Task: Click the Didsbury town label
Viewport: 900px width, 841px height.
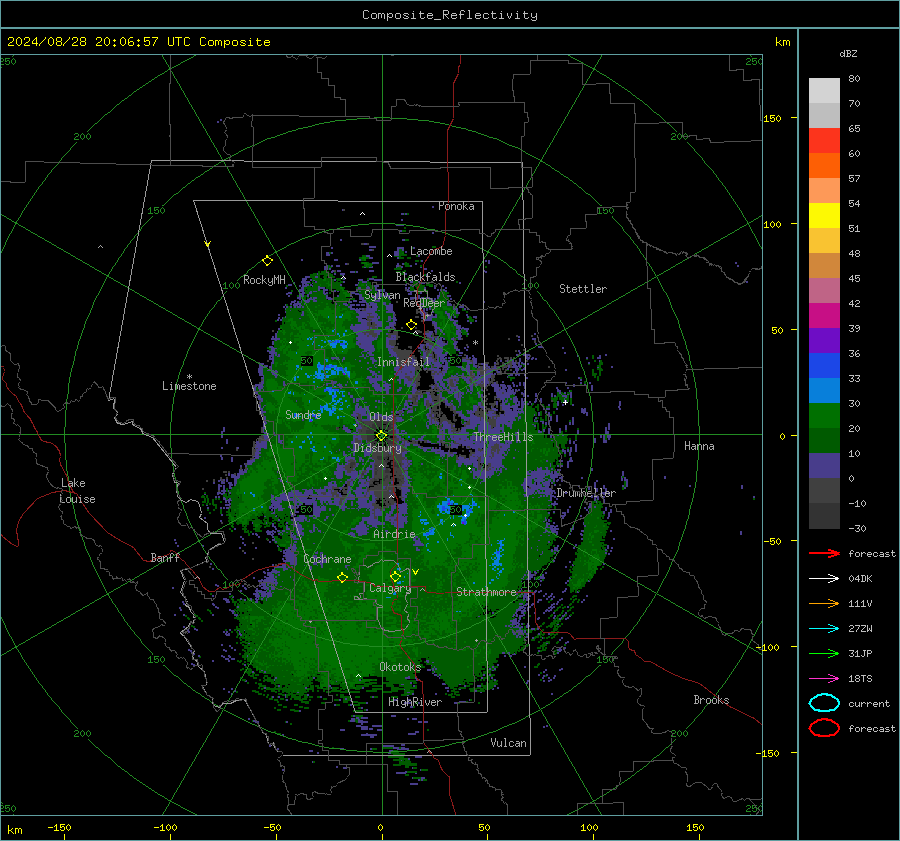Action: coord(378,448)
